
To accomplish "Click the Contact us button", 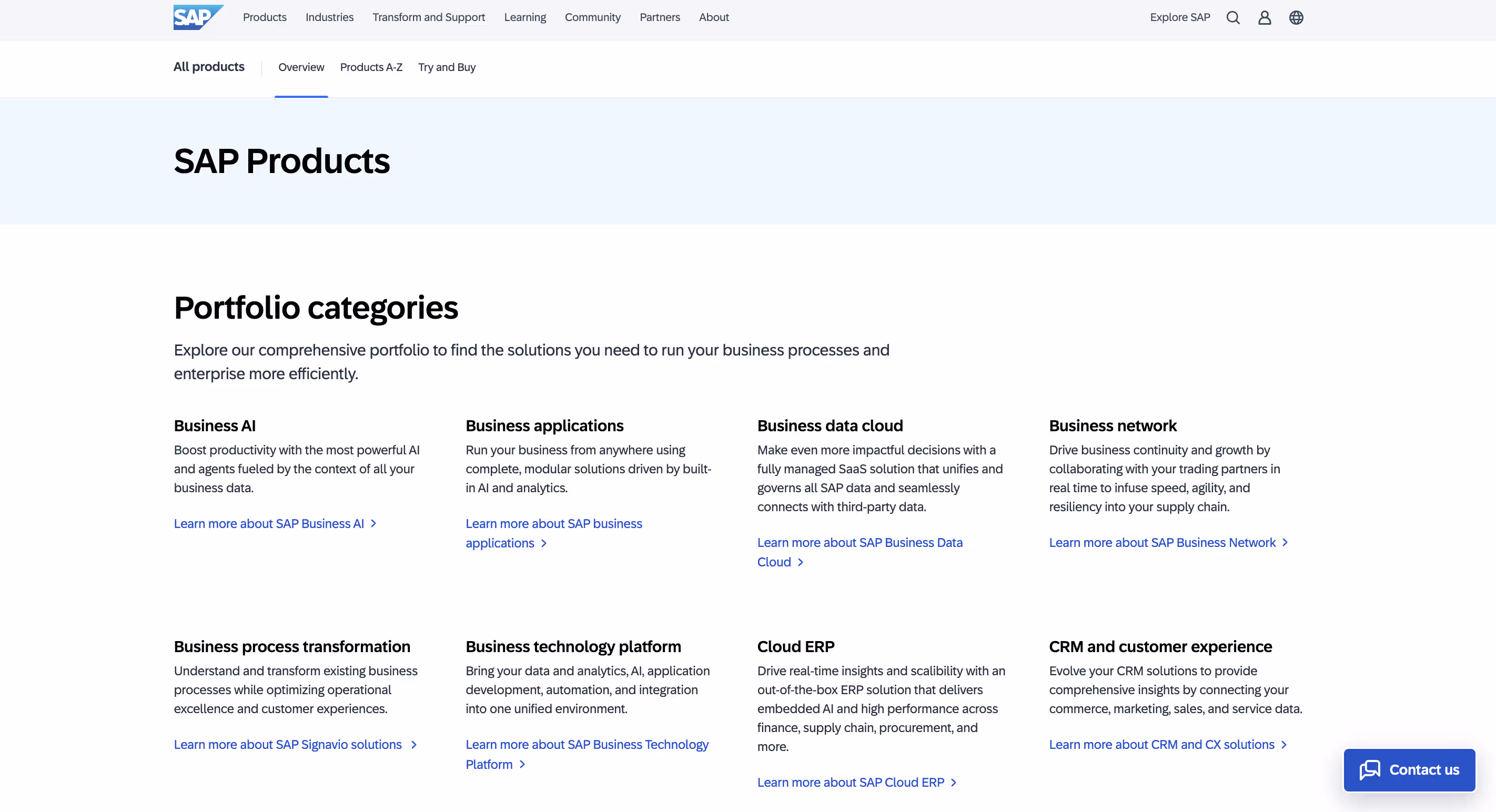I will tap(1409, 770).
